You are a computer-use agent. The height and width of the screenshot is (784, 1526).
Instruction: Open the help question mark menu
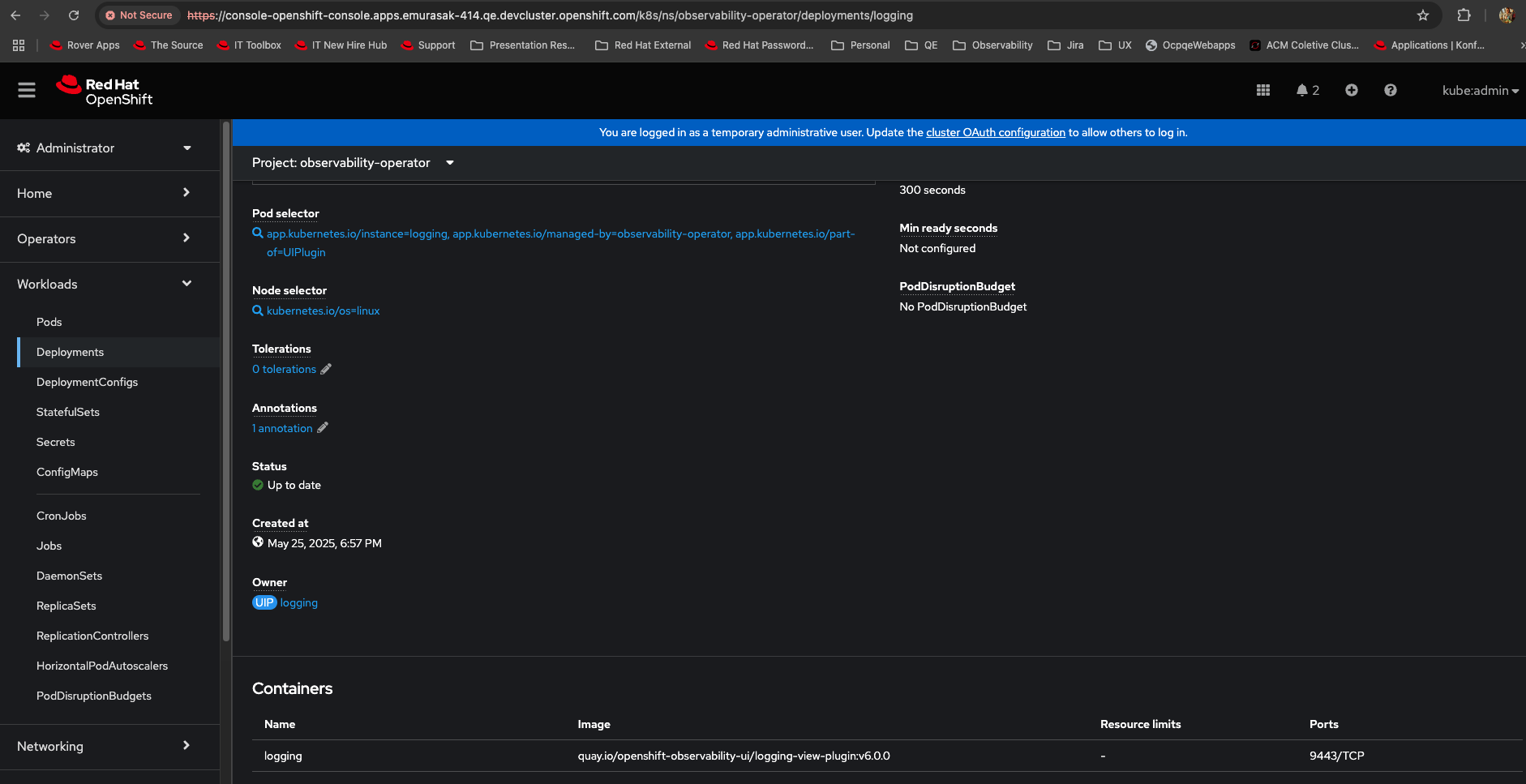click(x=1391, y=90)
